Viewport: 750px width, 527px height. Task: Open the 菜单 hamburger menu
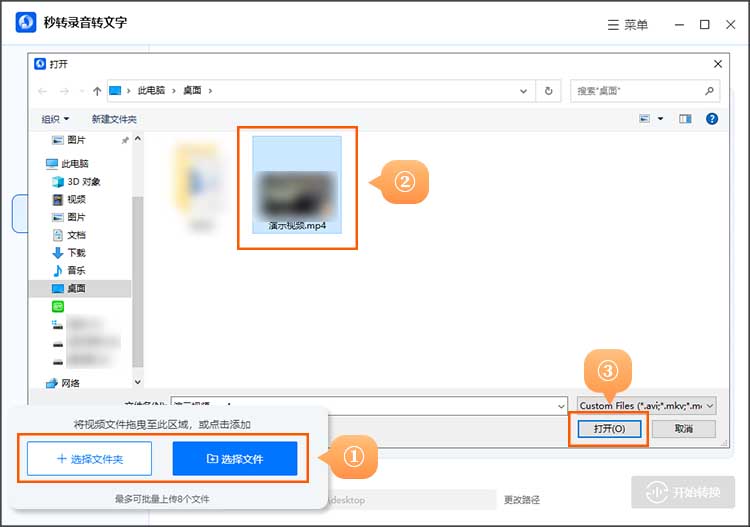click(x=626, y=24)
